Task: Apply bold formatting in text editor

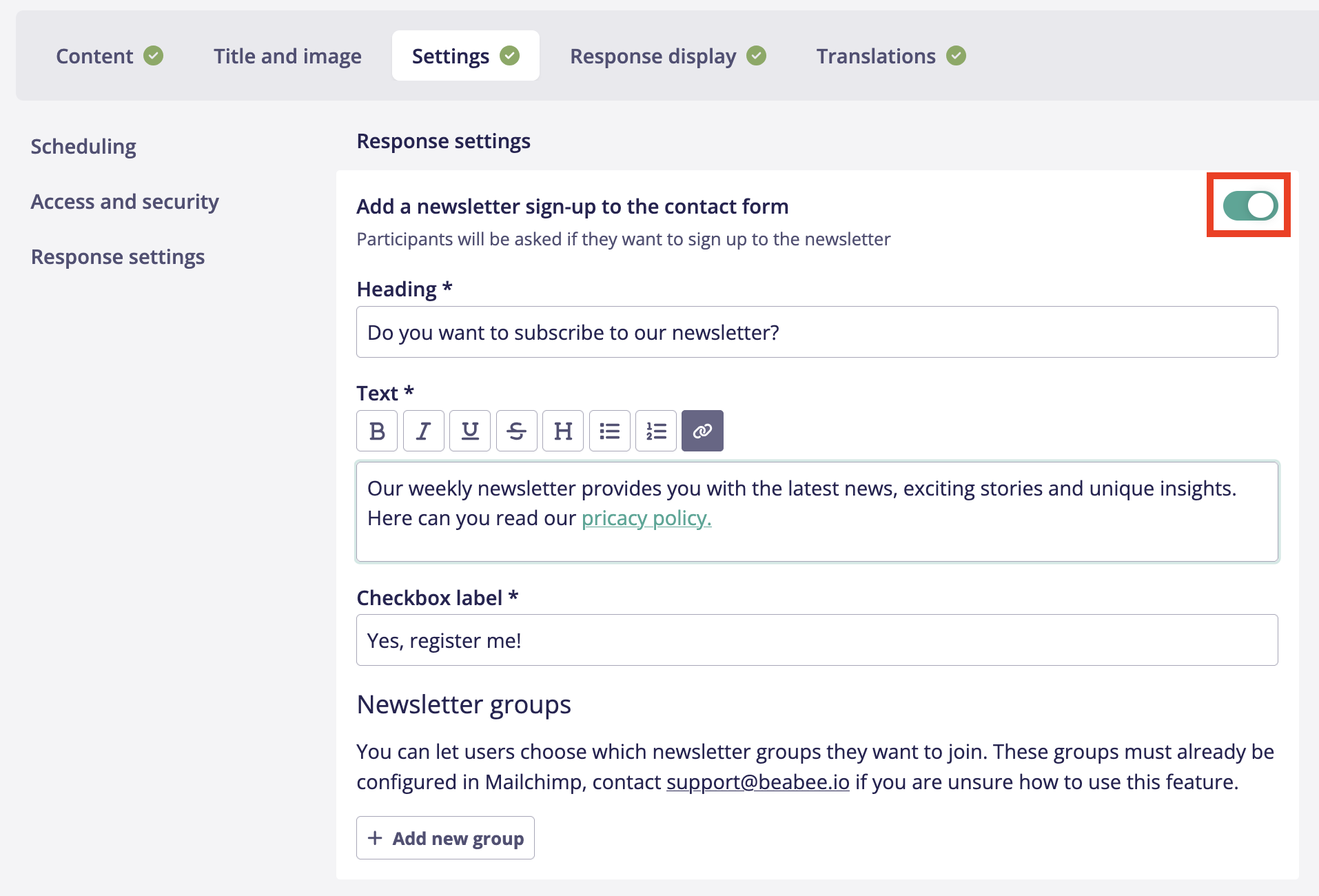Action: click(x=376, y=431)
